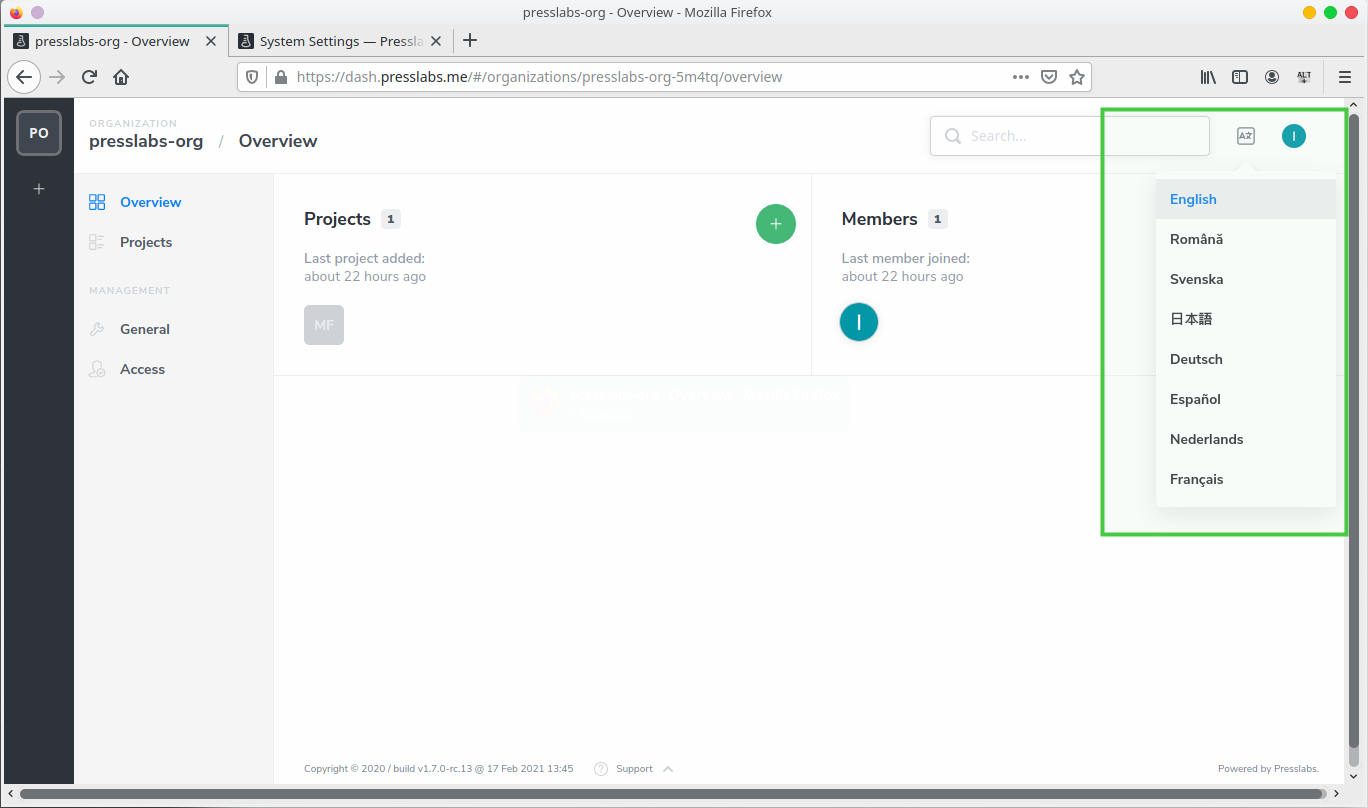Open the PO organization avatar in sidebar
This screenshot has height=808, width=1368.
39,133
